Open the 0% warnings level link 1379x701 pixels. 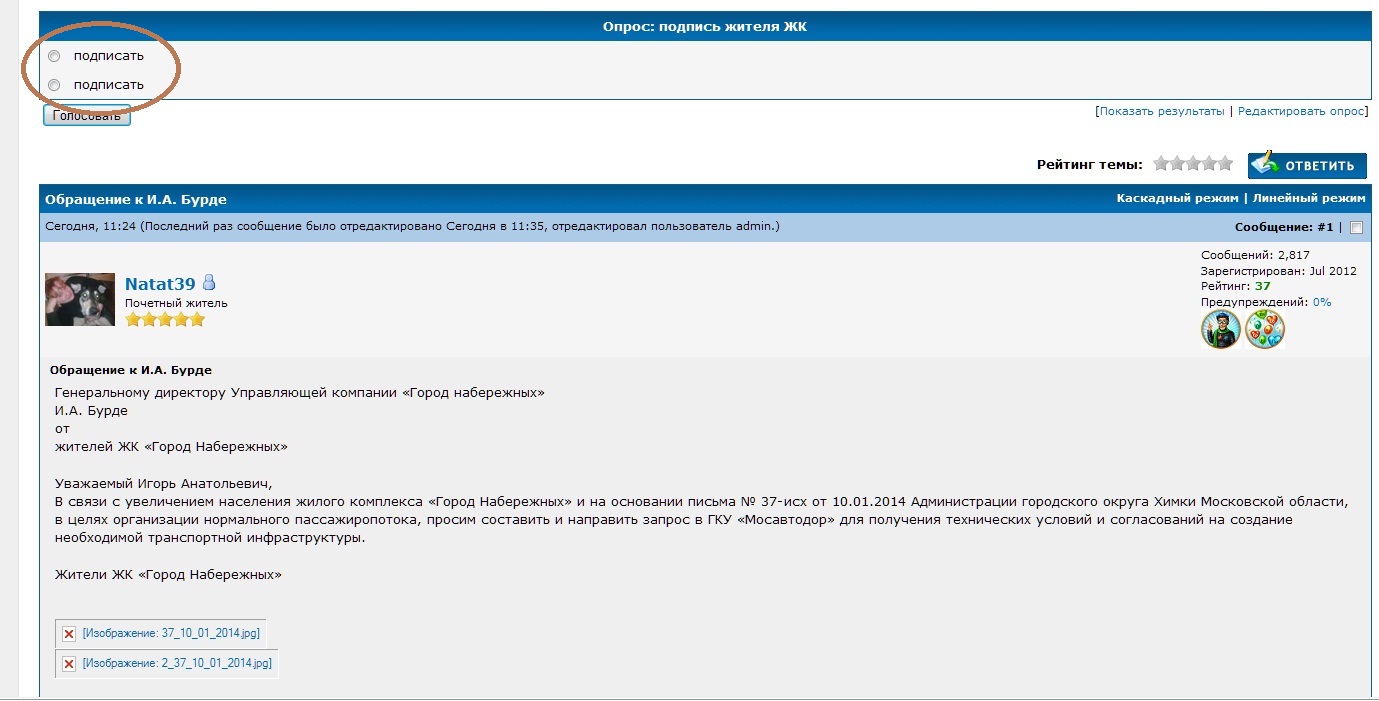[1321, 302]
